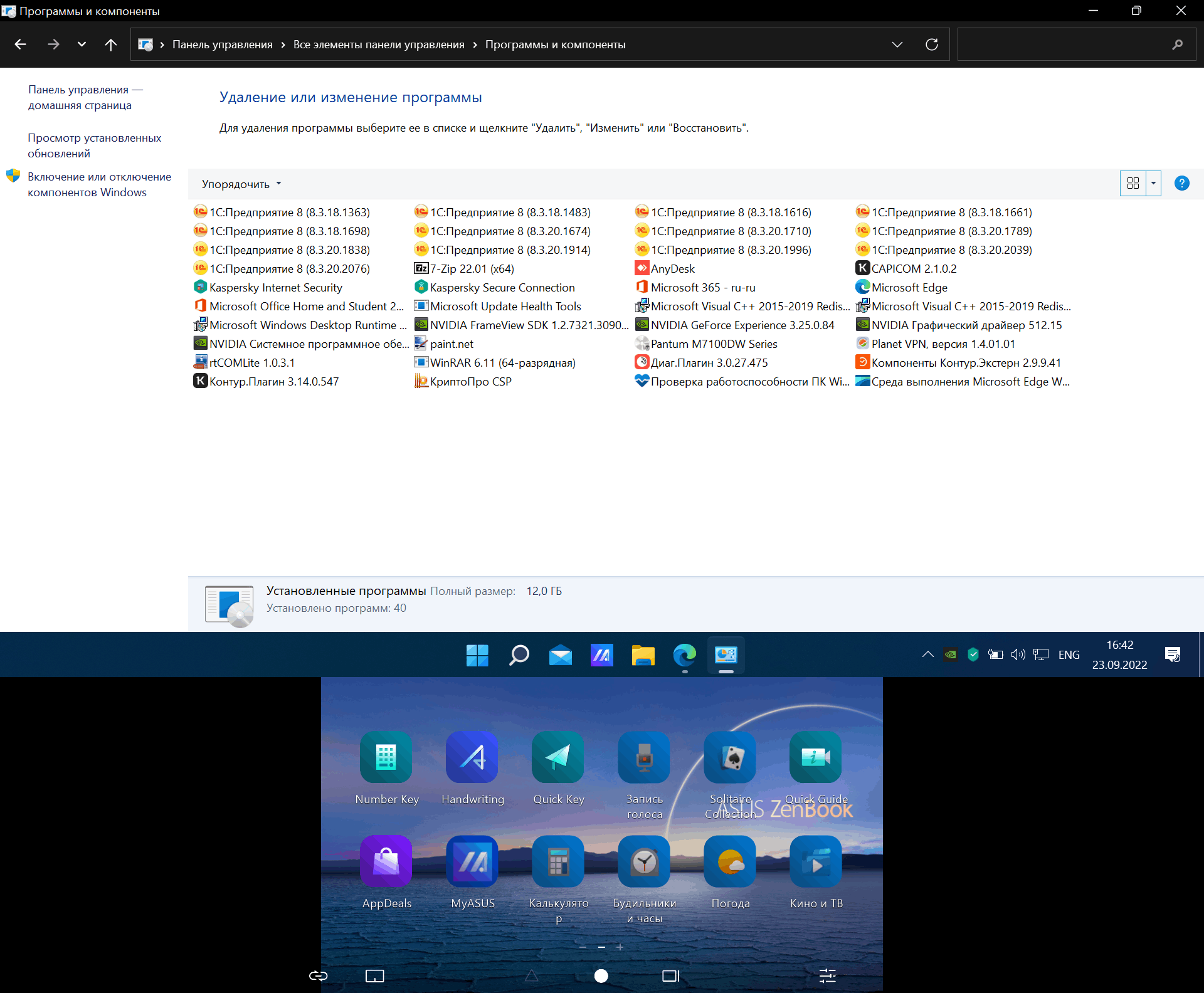
Task: Open Включение или отключение компонентов Windows
Action: [99, 184]
